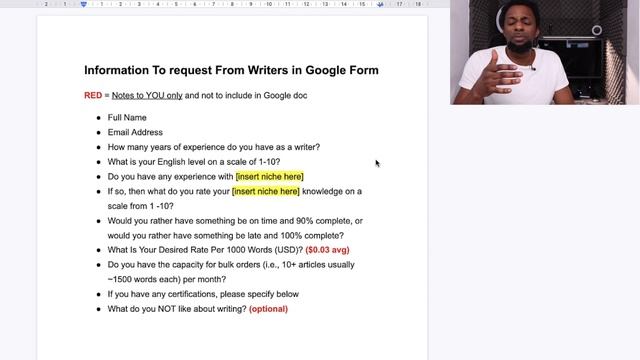The image size is (640, 360).
Task: Click the 'How many years of experience' line
Action: (214, 147)
